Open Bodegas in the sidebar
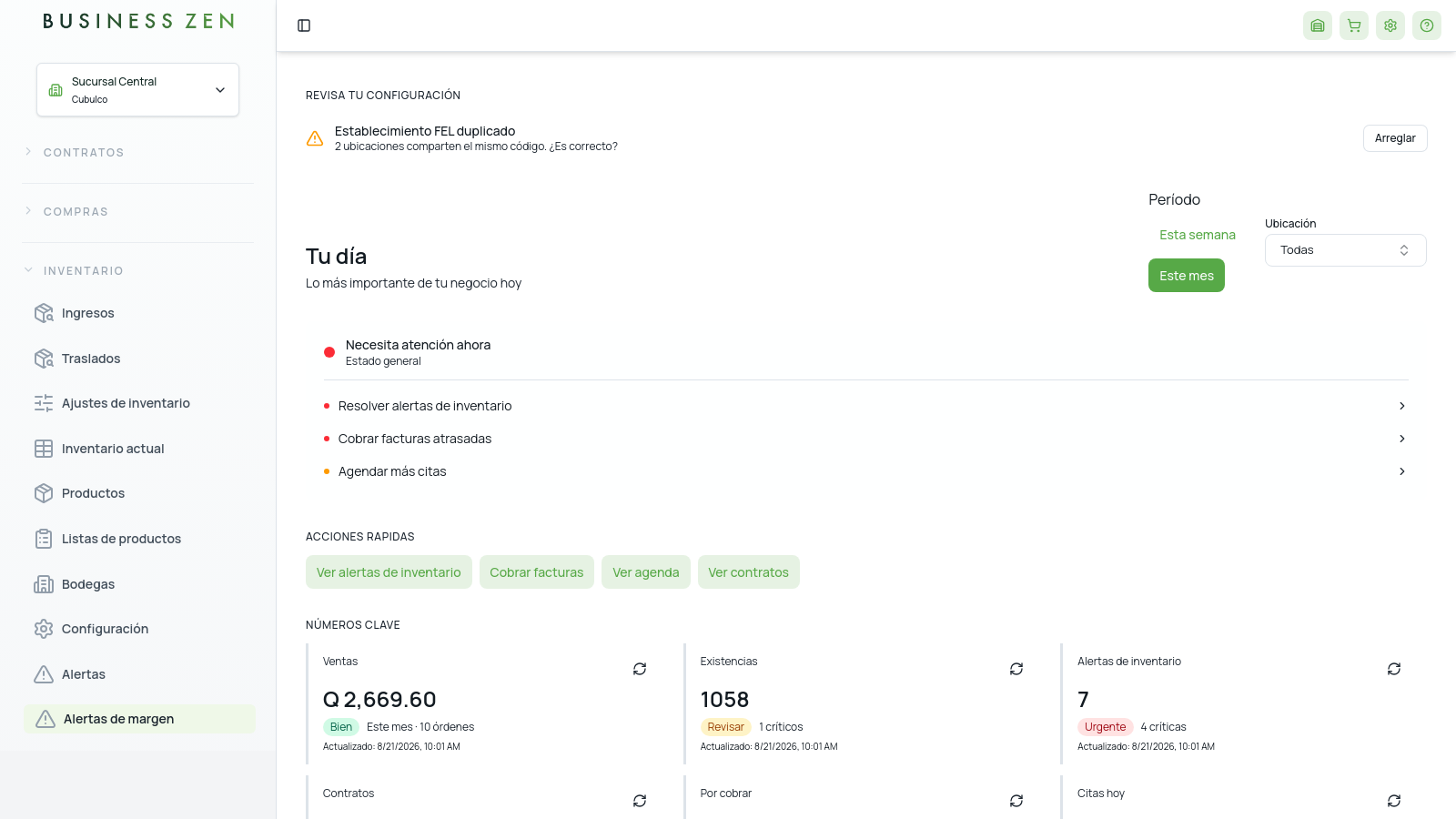 point(138,584)
